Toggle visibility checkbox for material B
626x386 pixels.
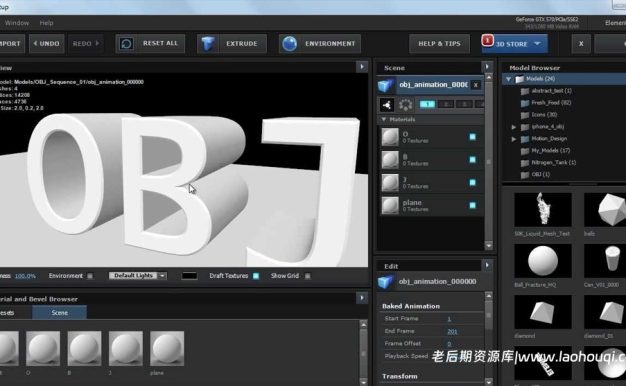[473, 160]
